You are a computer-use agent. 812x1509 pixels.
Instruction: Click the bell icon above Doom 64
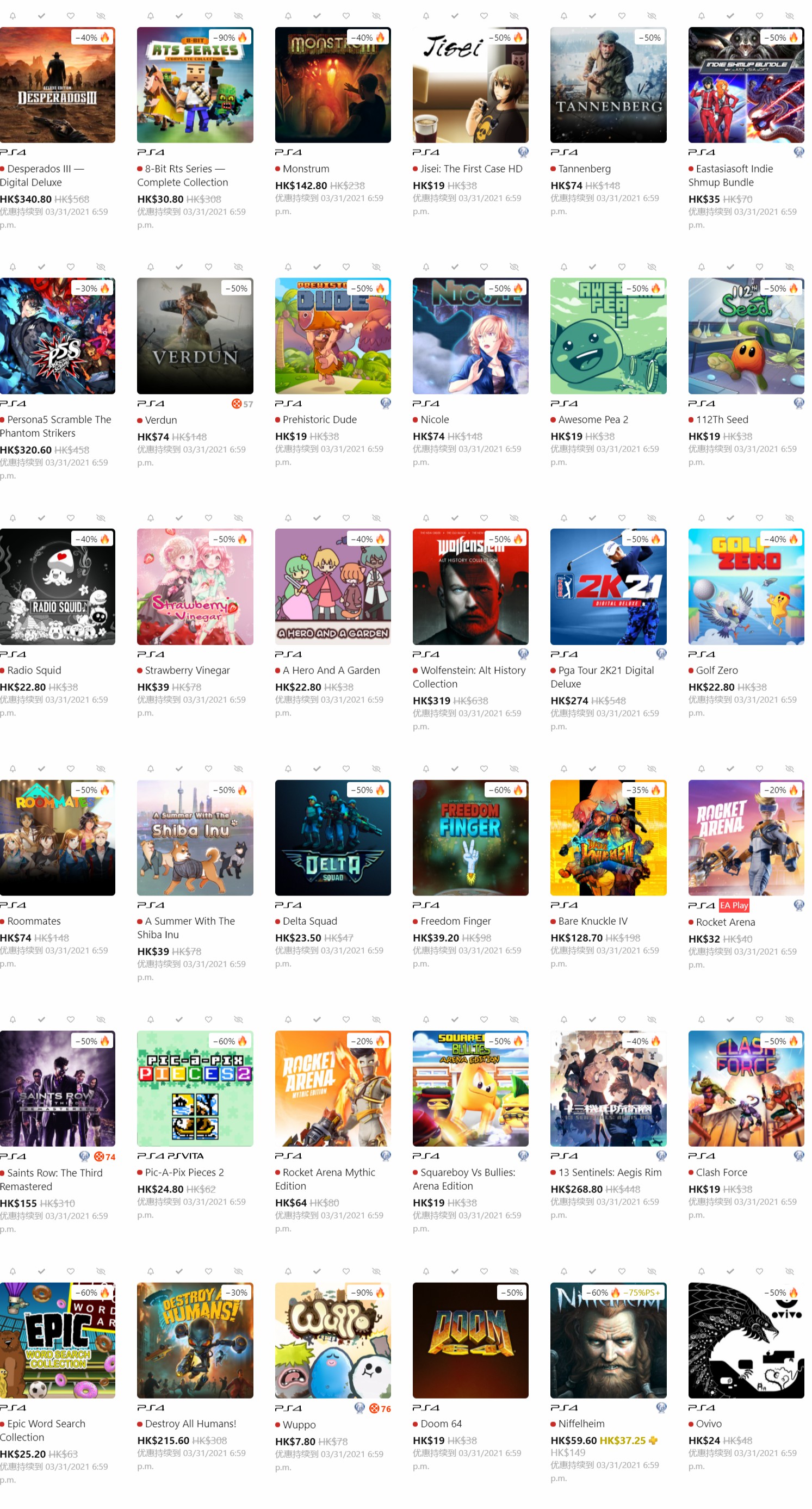click(x=426, y=1271)
